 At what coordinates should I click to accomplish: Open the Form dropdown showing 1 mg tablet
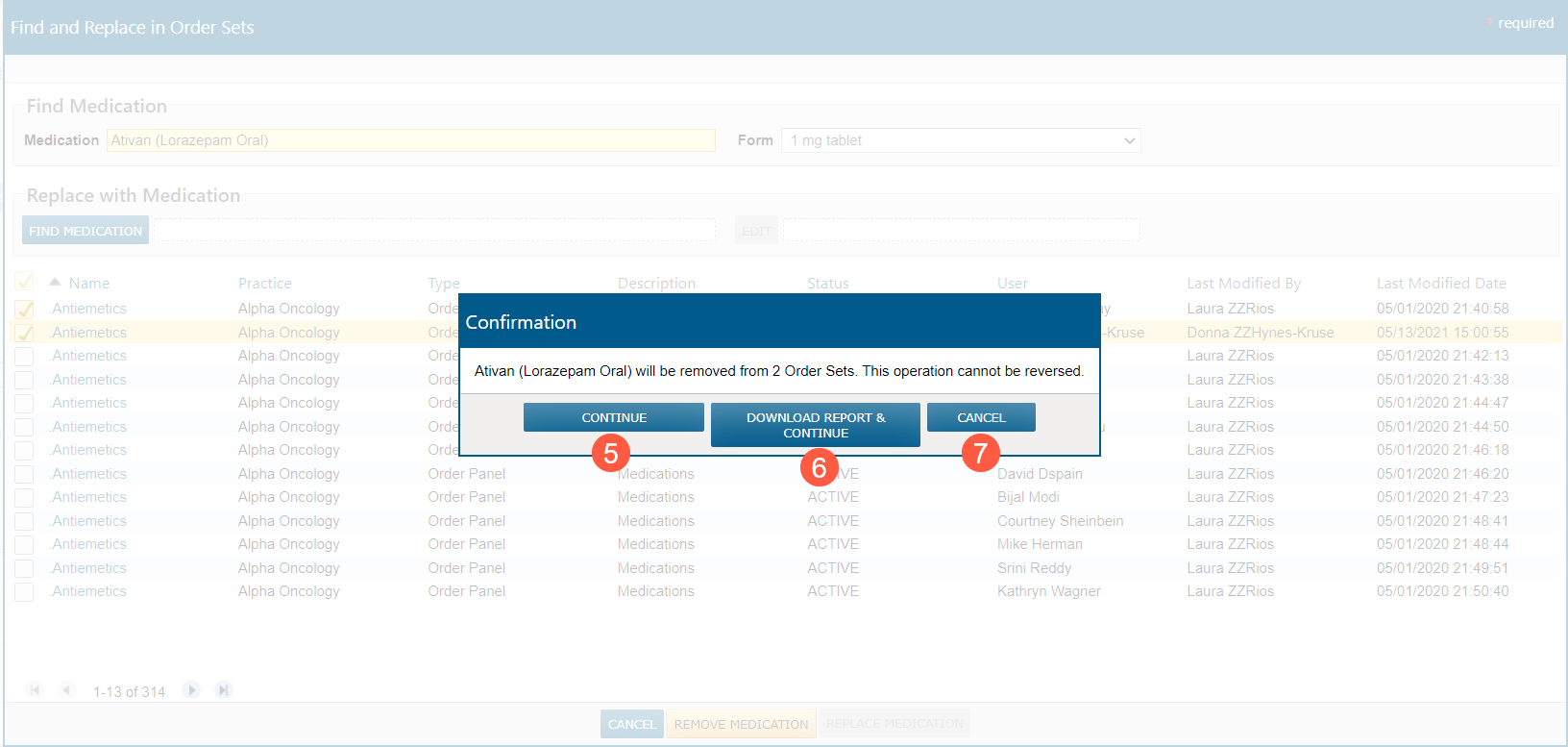pyautogui.click(x=961, y=140)
